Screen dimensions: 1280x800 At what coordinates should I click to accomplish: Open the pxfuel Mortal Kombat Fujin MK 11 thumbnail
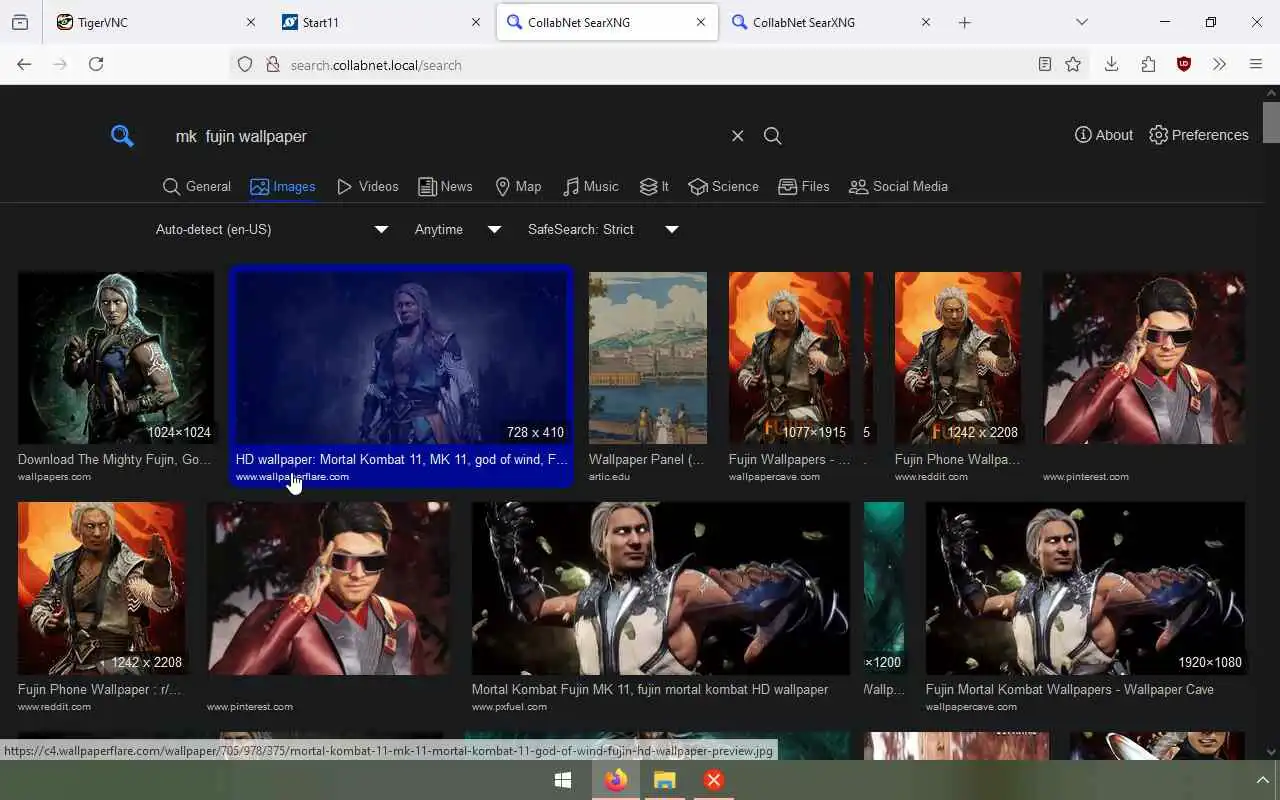[661, 588]
